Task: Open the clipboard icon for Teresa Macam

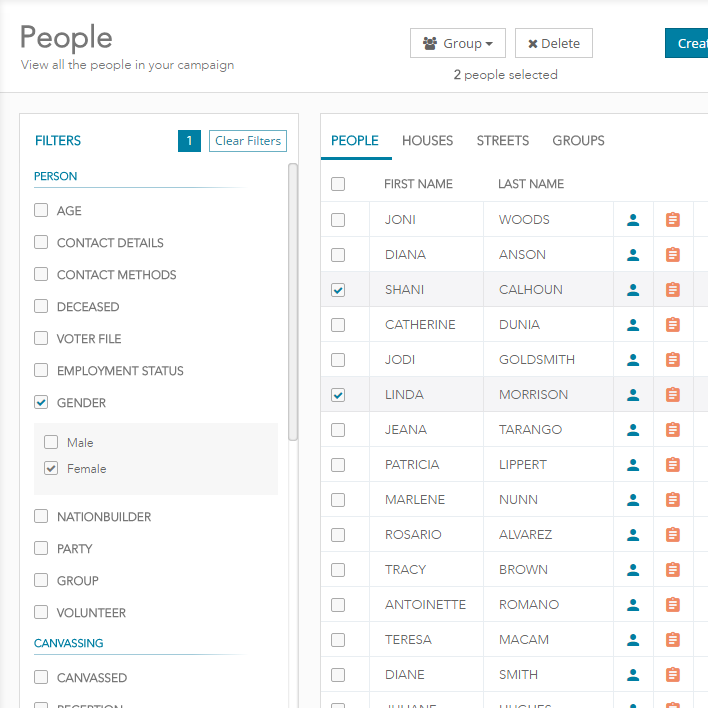Action: 673,640
